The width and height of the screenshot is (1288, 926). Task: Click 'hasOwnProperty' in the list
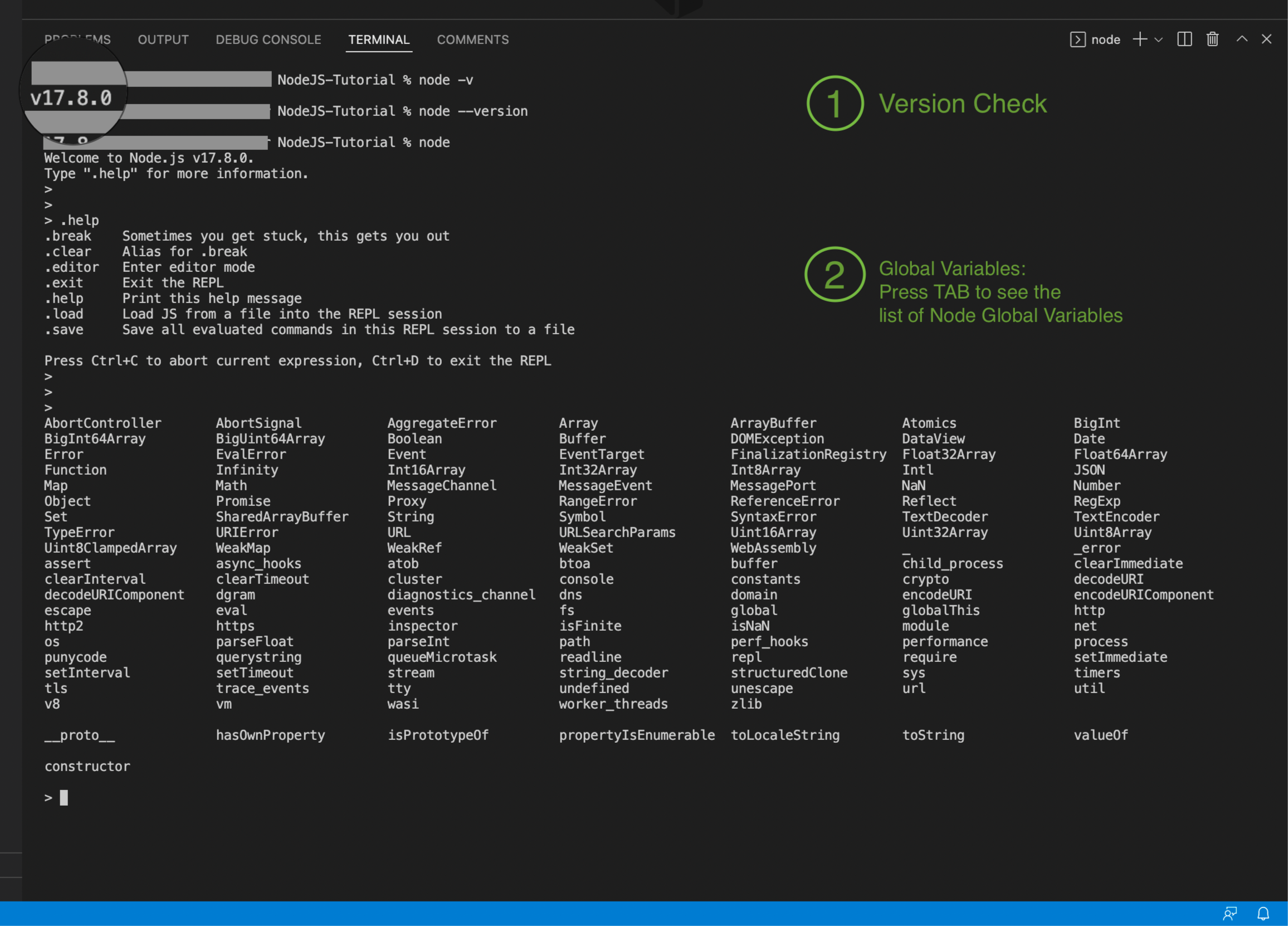click(270, 735)
